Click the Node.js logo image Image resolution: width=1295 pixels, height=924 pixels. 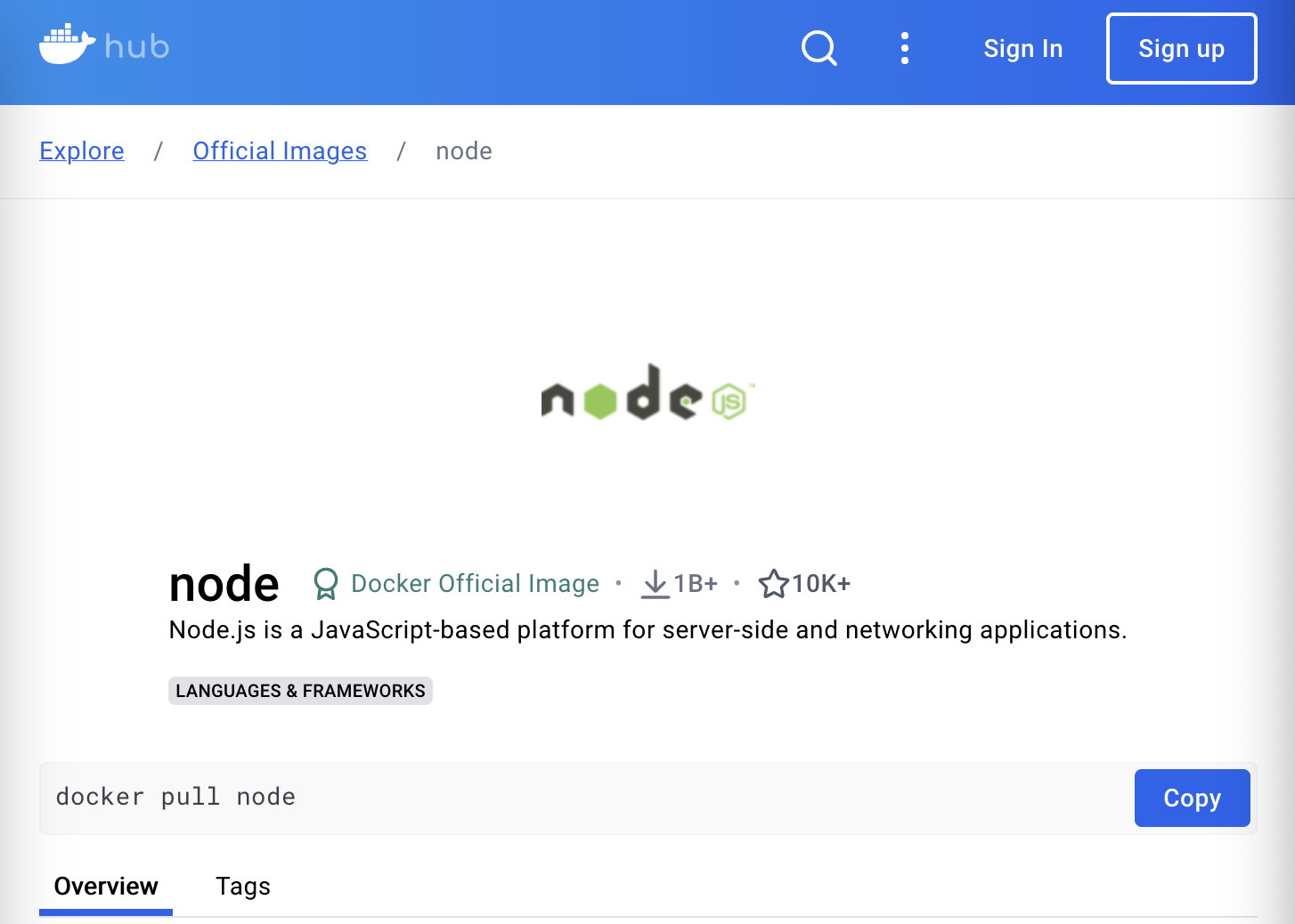(x=647, y=393)
